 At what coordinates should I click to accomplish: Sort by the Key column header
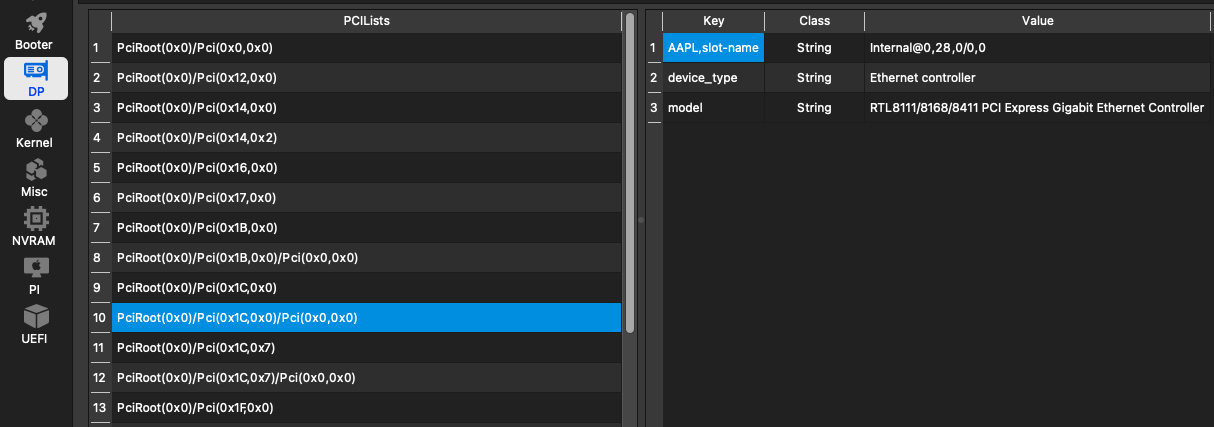713,20
